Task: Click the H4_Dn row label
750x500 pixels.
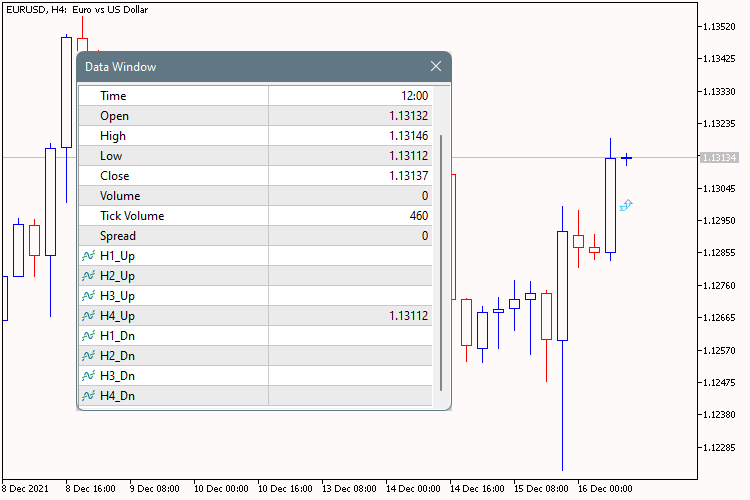Action: coord(117,396)
